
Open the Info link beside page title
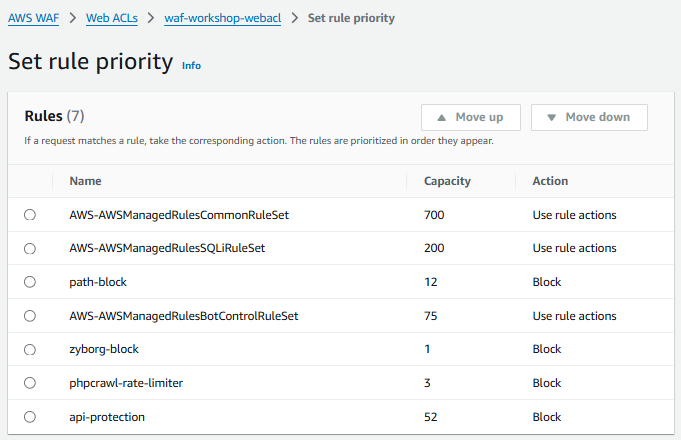191,66
